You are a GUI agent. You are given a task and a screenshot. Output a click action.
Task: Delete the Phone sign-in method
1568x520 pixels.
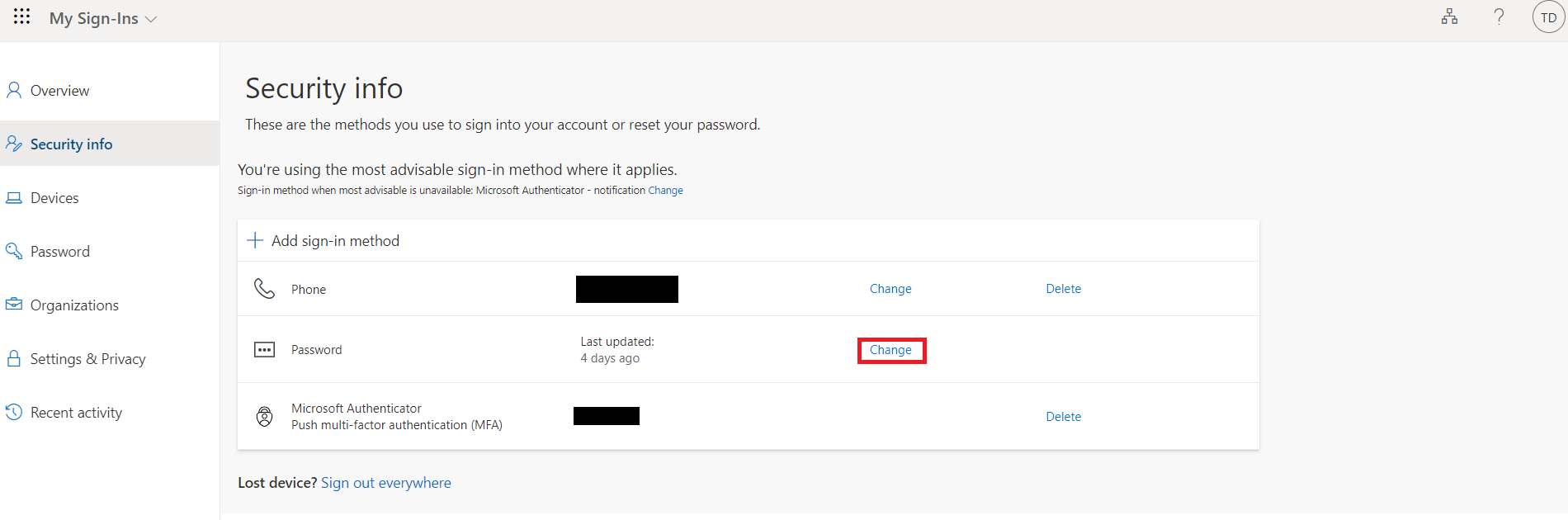tap(1063, 289)
